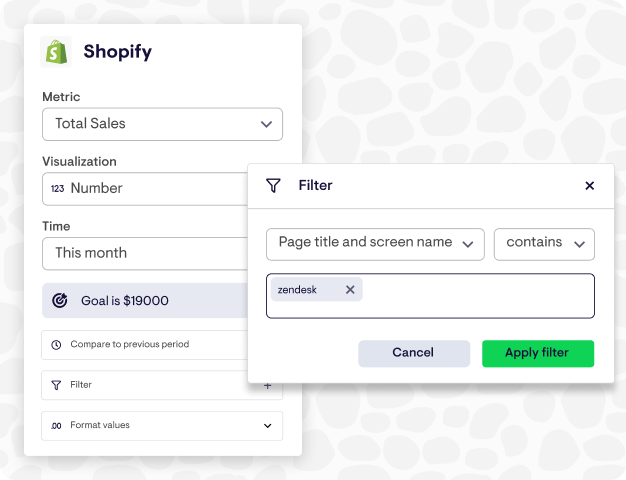Screen dimensions: 626x480
Task: Click the funnel icon in Filter dialog header
Action: point(273,185)
